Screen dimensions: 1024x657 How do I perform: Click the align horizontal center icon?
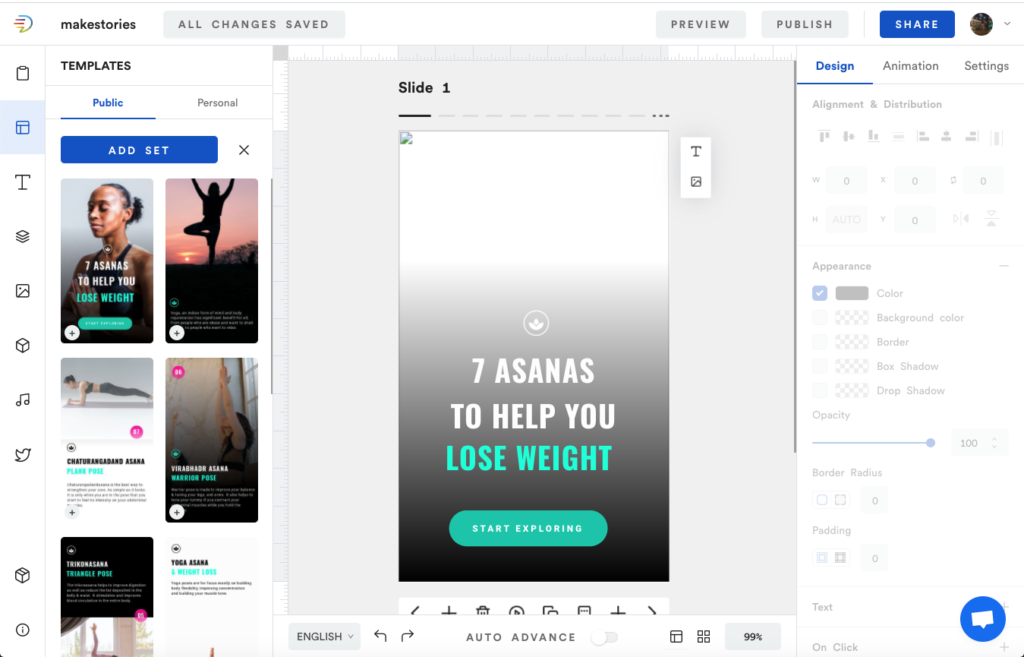click(946, 136)
